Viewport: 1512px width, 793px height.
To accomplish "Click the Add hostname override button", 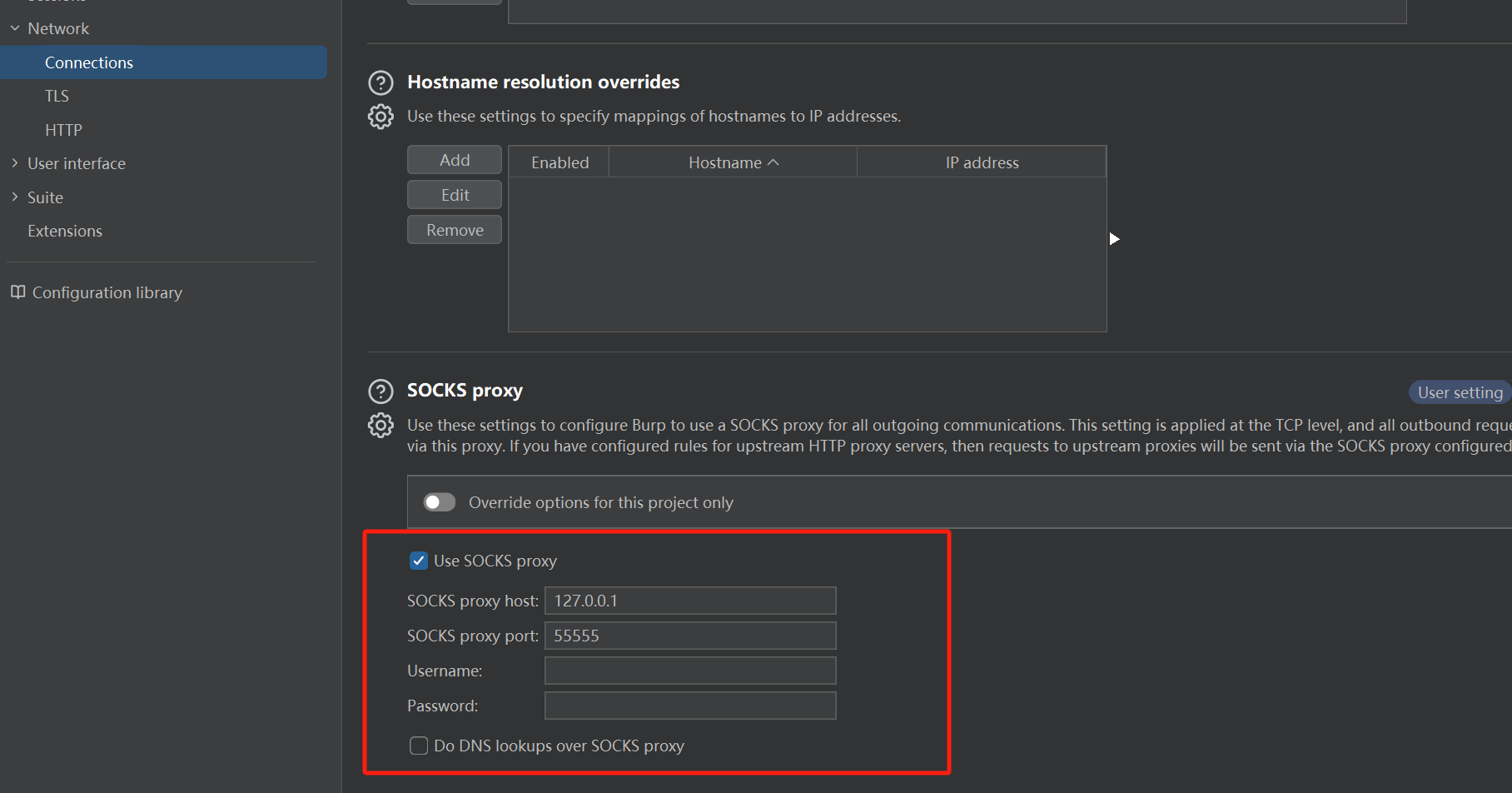I will coord(455,160).
